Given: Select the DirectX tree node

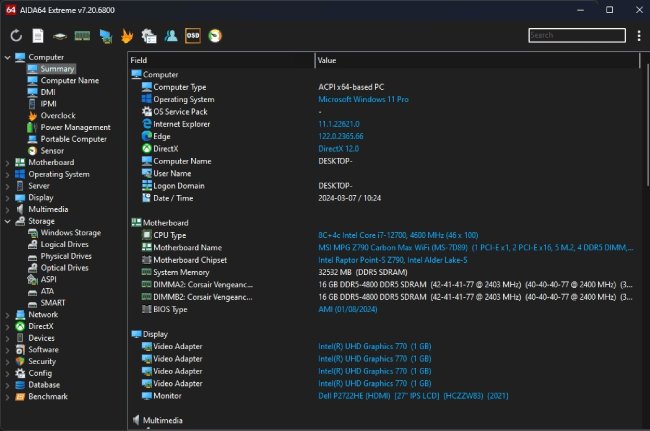Looking at the screenshot, I should [41, 326].
